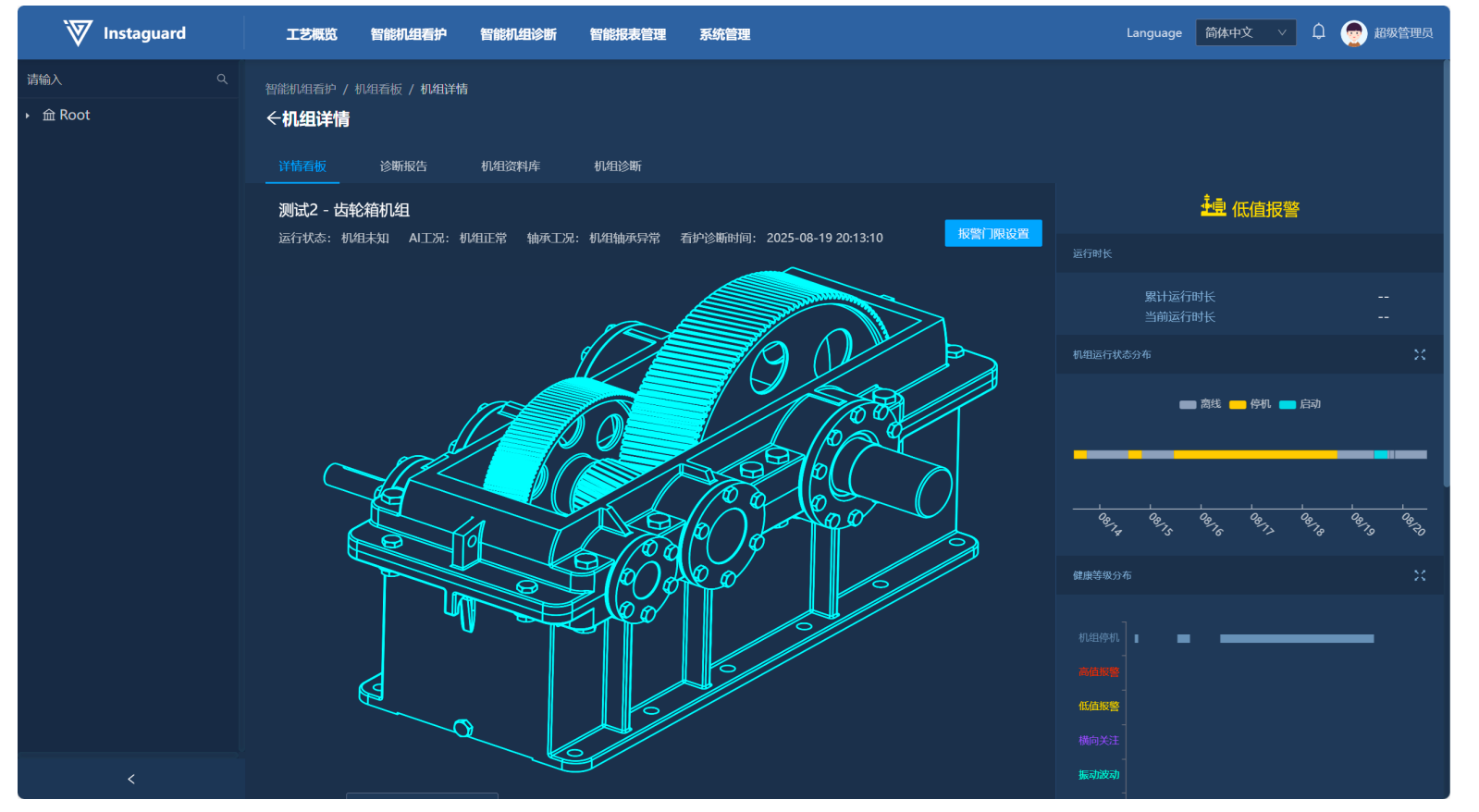
Task: Click the 报警门限设置 button
Action: pyautogui.click(x=992, y=234)
